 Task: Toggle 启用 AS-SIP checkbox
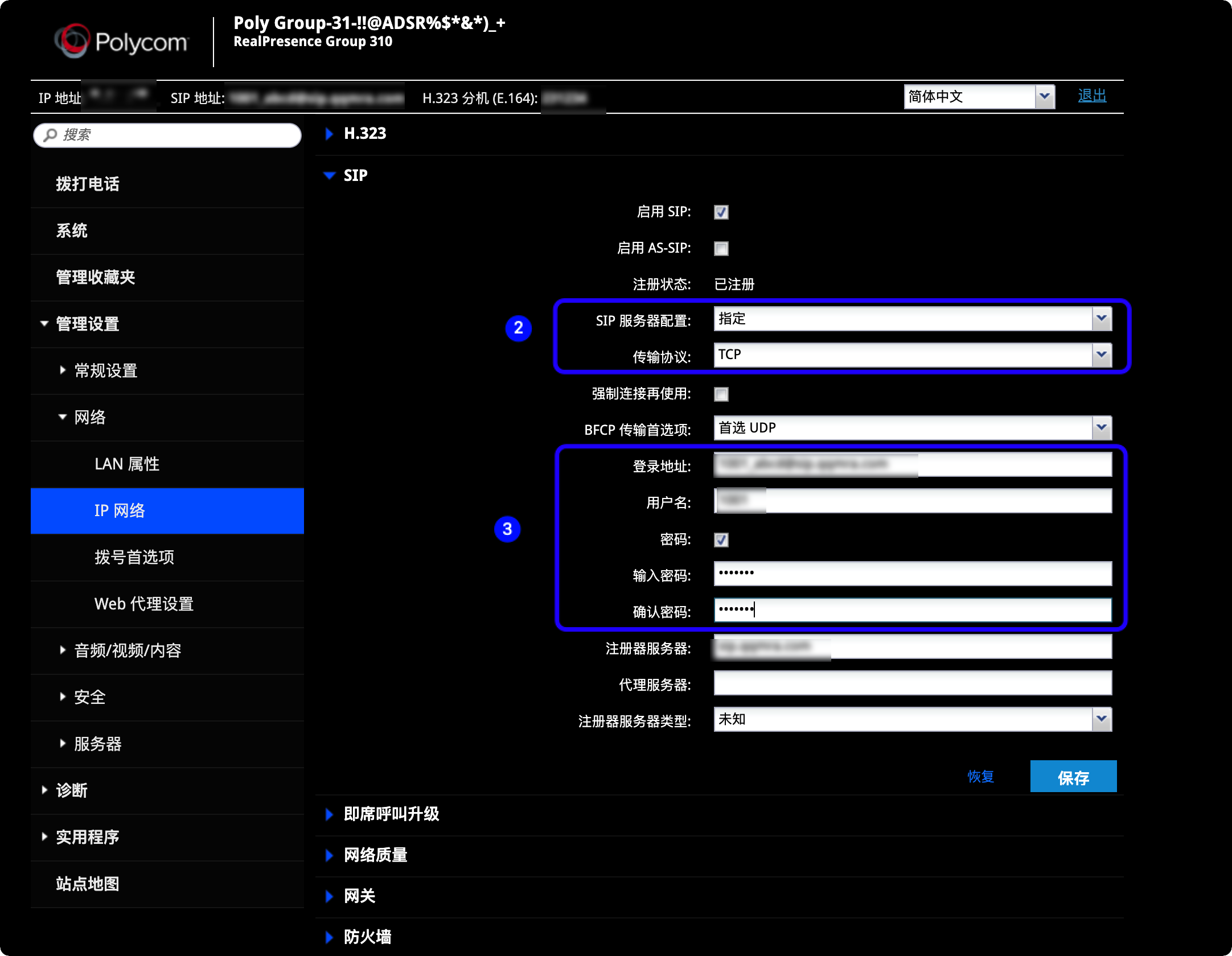point(721,249)
